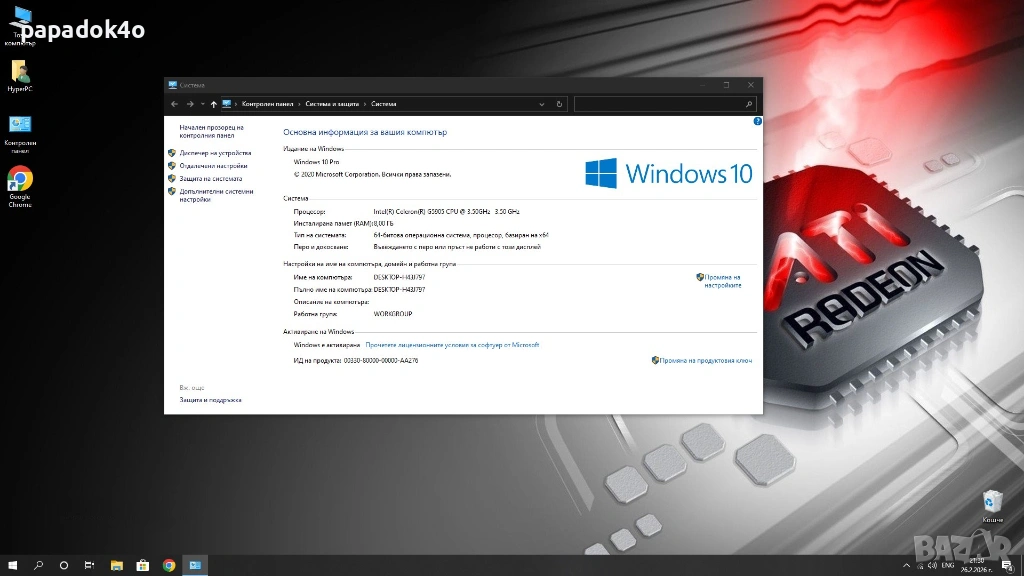
Task: Click the Control Panel search field
Action: point(660,104)
